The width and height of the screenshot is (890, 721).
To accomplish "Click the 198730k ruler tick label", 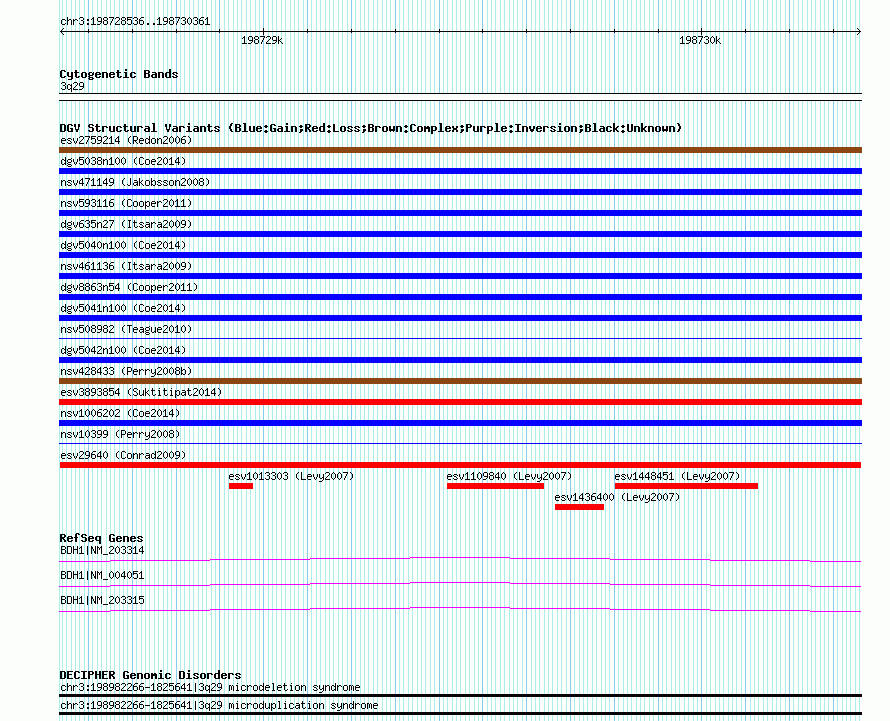I will tap(700, 40).
